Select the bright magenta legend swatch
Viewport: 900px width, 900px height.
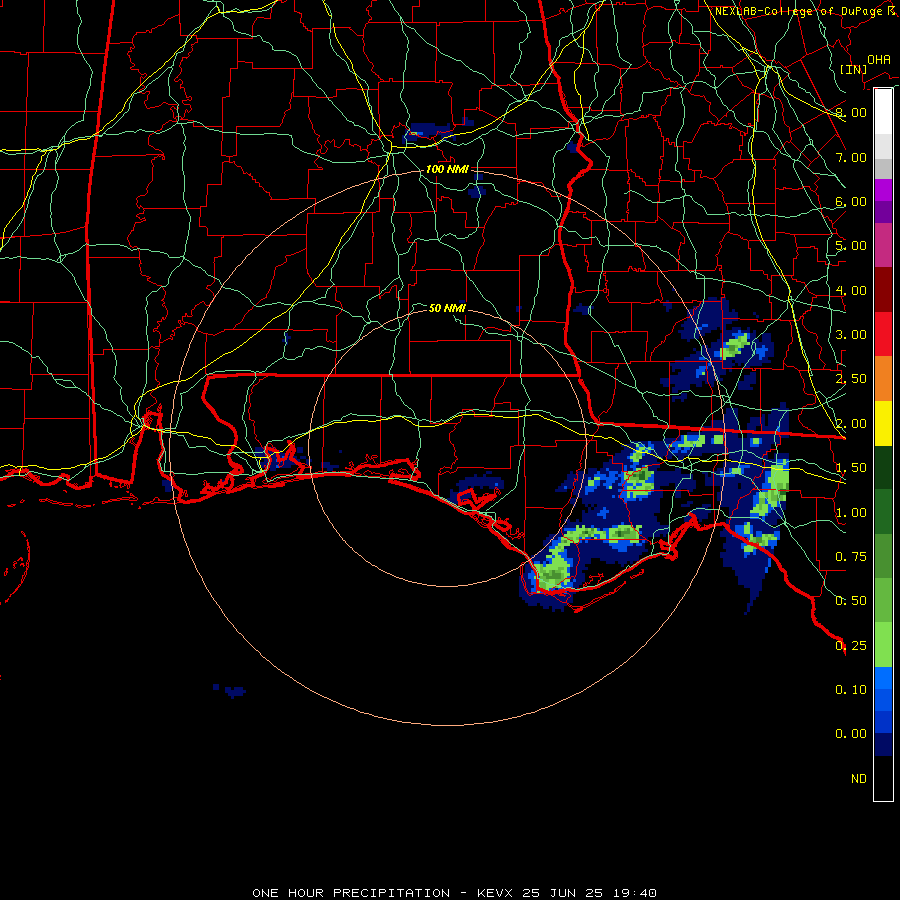883,190
